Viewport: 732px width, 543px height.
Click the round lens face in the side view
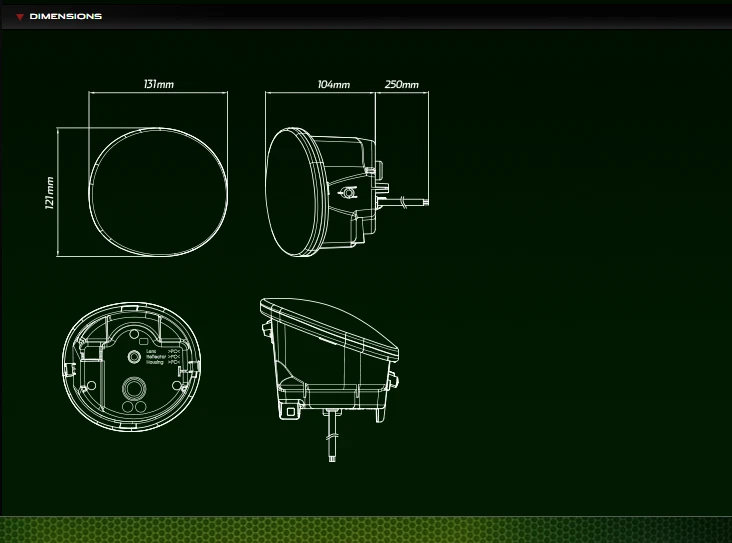(297, 190)
